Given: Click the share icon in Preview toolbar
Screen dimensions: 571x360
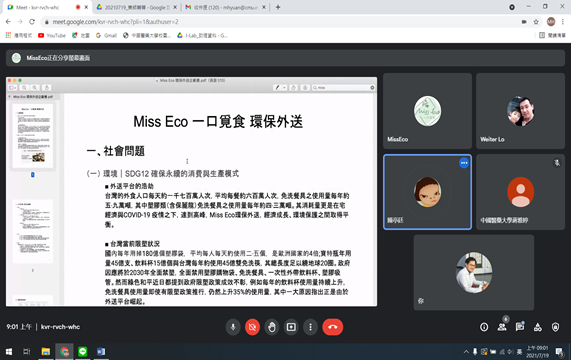Looking at the screenshot, I should click(47, 88).
